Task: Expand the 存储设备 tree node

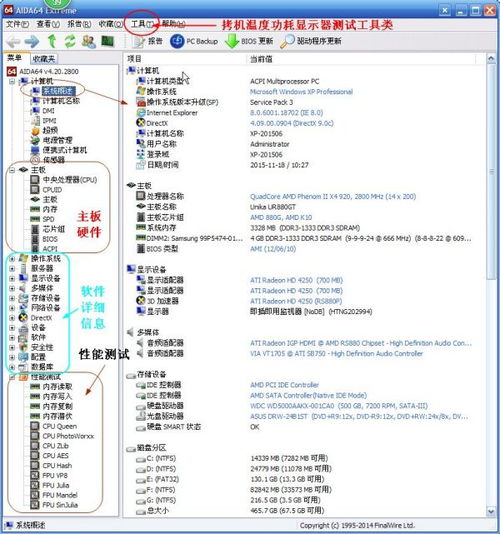Action: point(12,298)
